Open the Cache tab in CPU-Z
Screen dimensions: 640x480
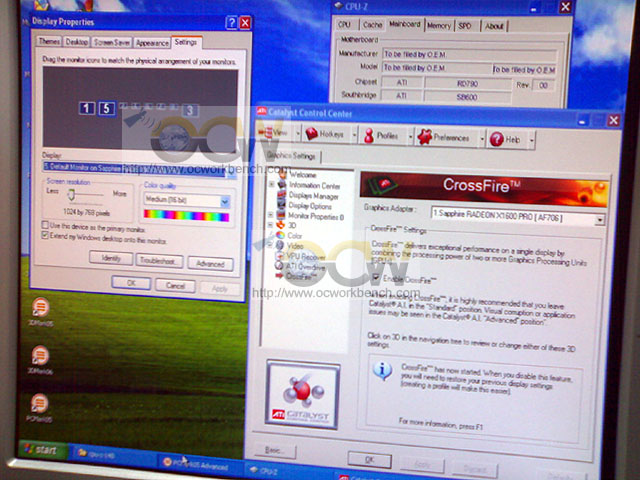(x=372, y=25)
